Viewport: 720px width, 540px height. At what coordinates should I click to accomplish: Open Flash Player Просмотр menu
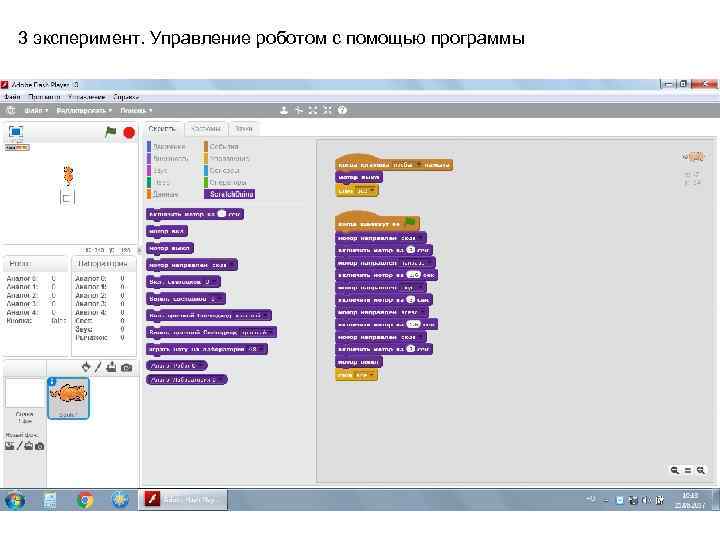click(x=44, y=97)
